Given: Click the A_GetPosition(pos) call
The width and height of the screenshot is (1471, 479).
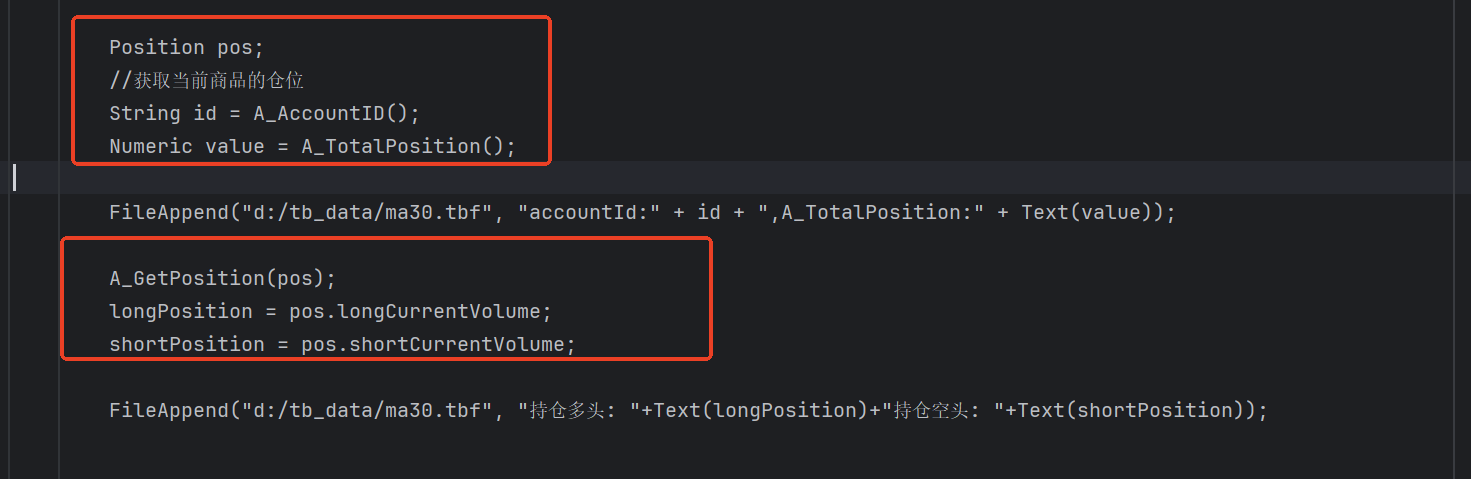Looking at the screenshot, I should coord(222,278).
